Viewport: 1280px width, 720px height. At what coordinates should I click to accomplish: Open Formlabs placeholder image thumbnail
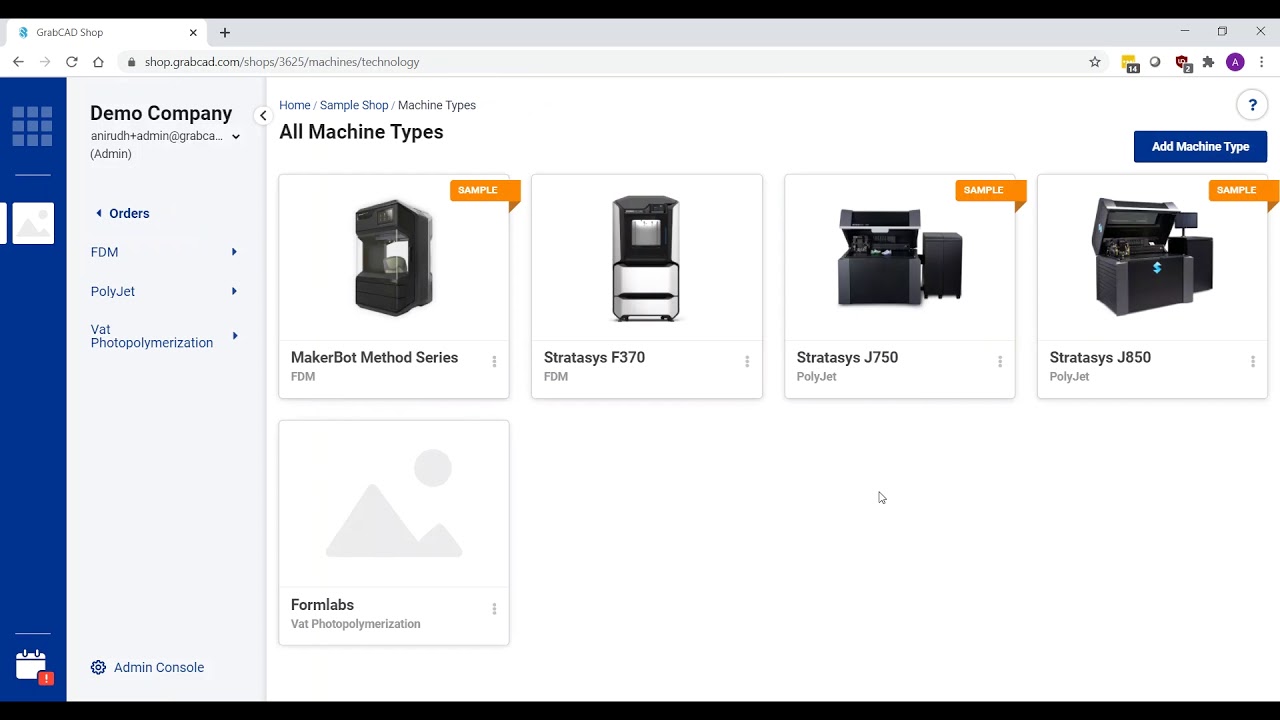[x=394, y=503]
